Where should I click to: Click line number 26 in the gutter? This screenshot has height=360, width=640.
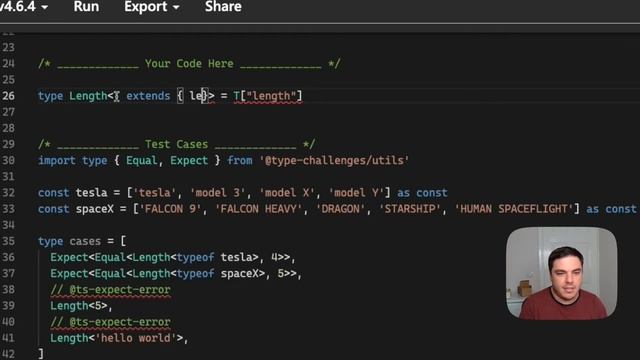(9, 96)
